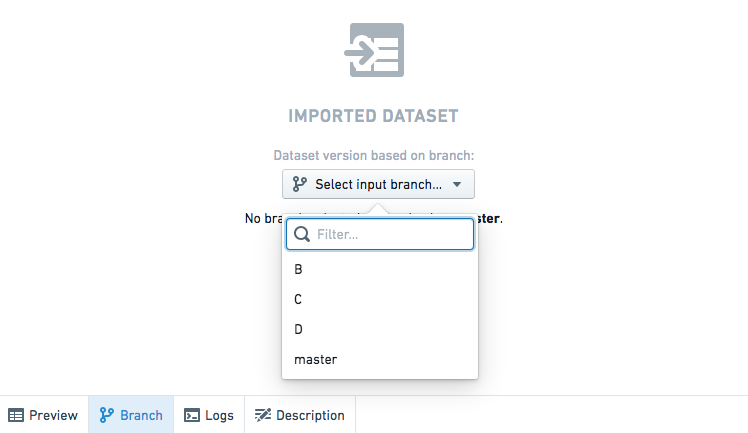Switch to the Preview tab
The image size is (748, 433).
(x=44, y=415)
